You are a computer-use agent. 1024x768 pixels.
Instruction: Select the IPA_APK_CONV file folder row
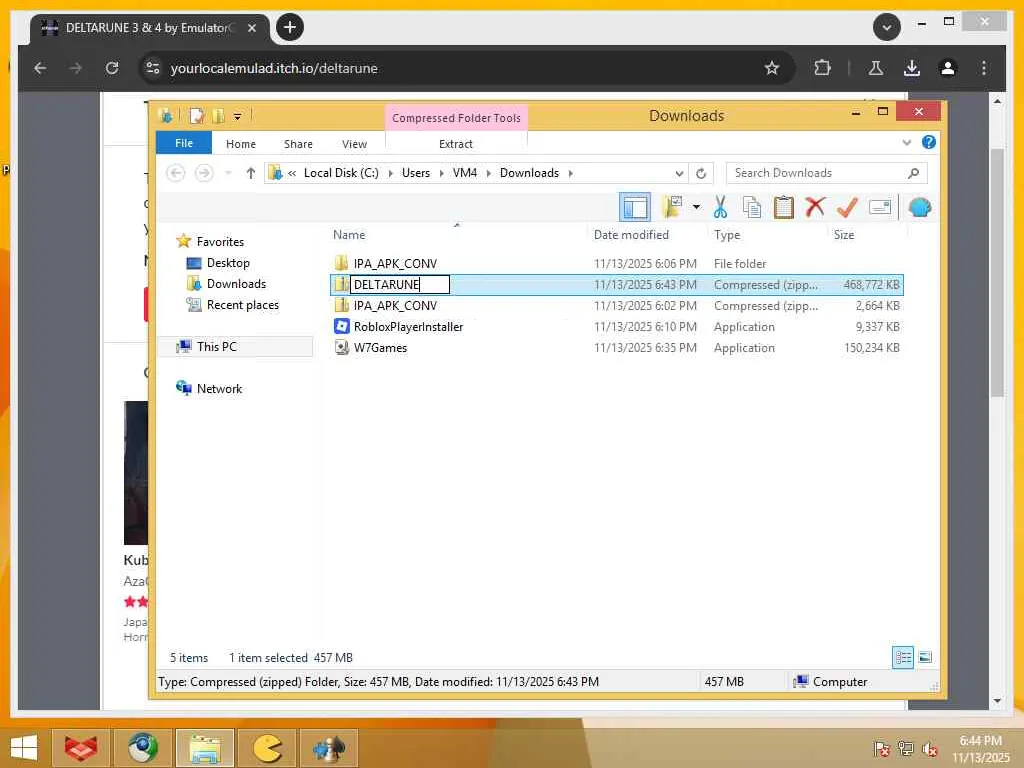616,264
